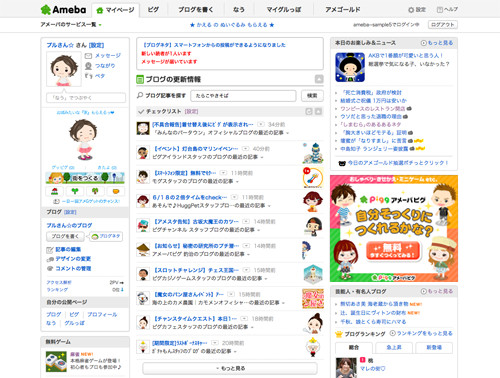The image size is (500, 378).
Task: Expand dropdown beside イベント 灯台島 entry
Action: 246,149
